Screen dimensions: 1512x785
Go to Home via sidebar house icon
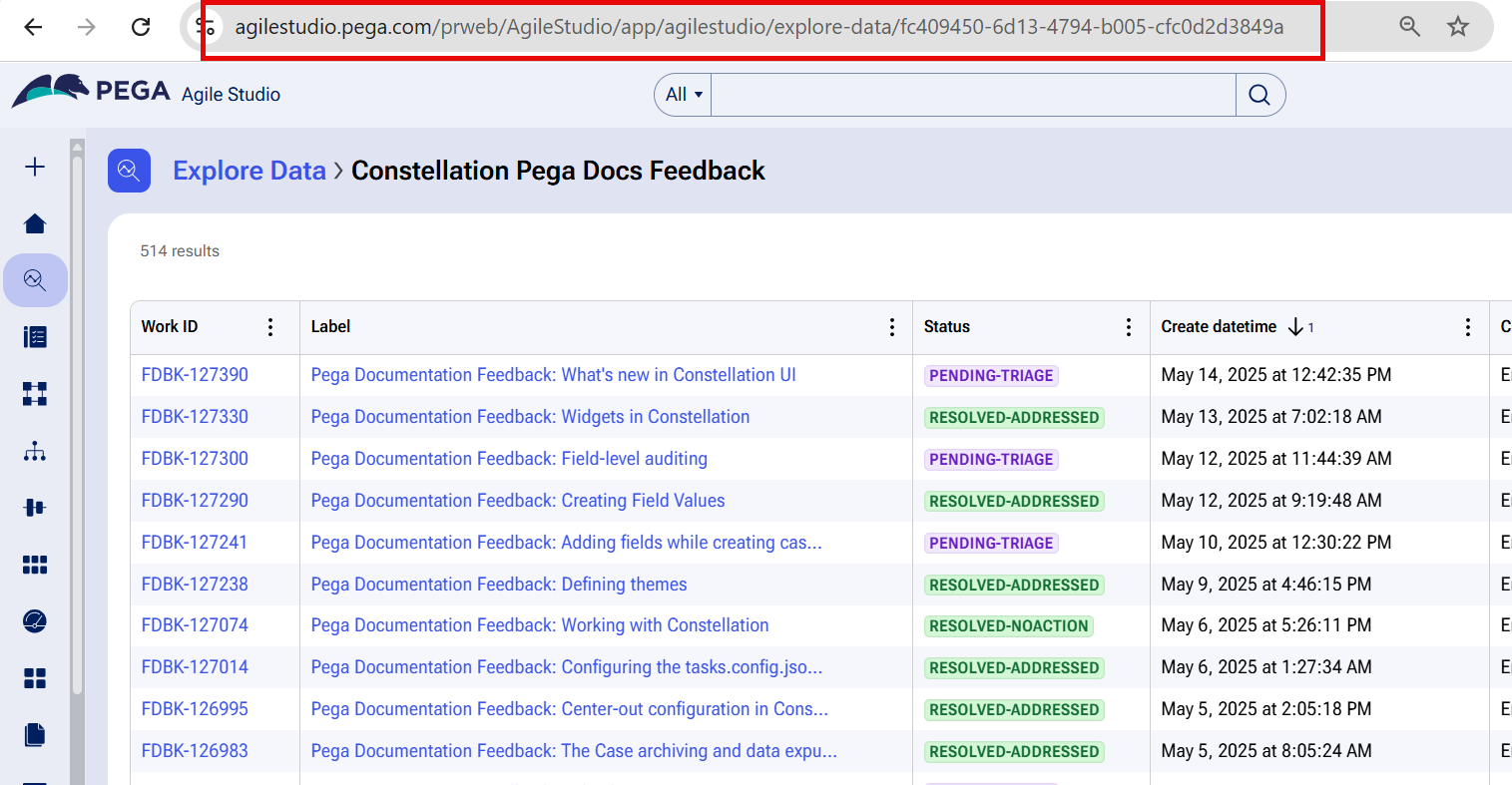pos(35,223)
